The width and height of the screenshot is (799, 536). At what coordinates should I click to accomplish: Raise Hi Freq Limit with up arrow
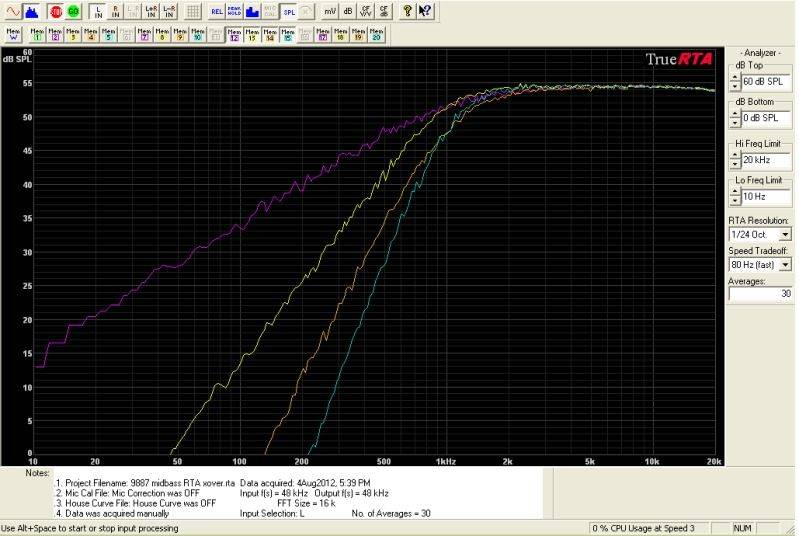click(x=735, y=156)
